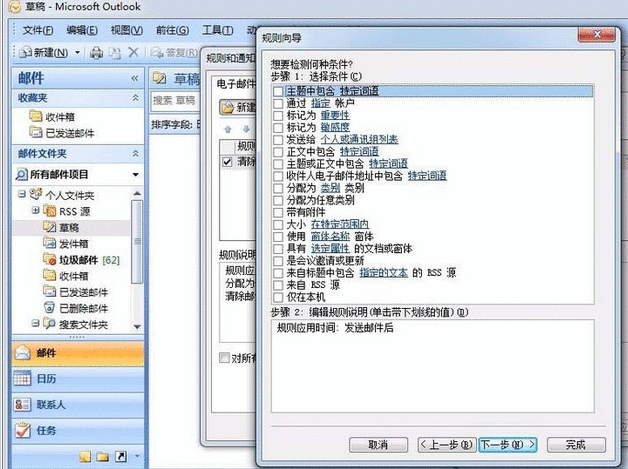The height and width of the screenshot is (469, 628).
Task: Click the 个人文件夹 root item
Action: [x=62, y=195]
